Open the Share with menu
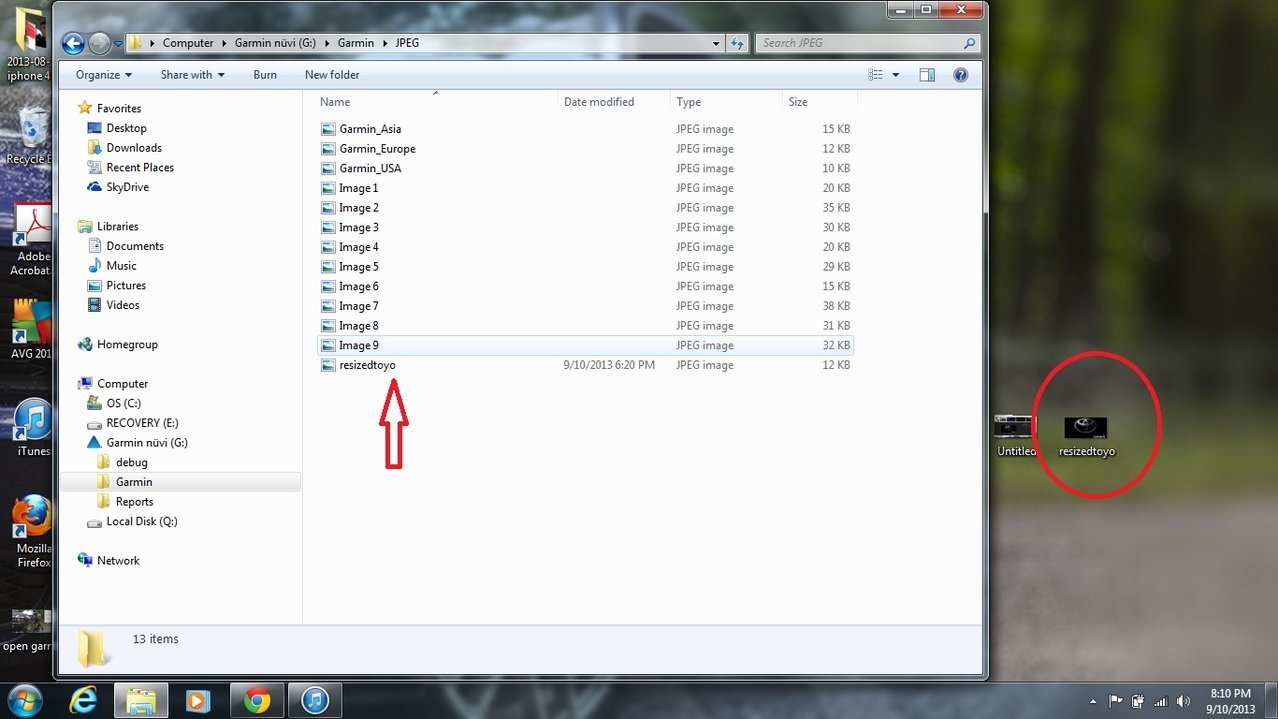 (192, 75)
